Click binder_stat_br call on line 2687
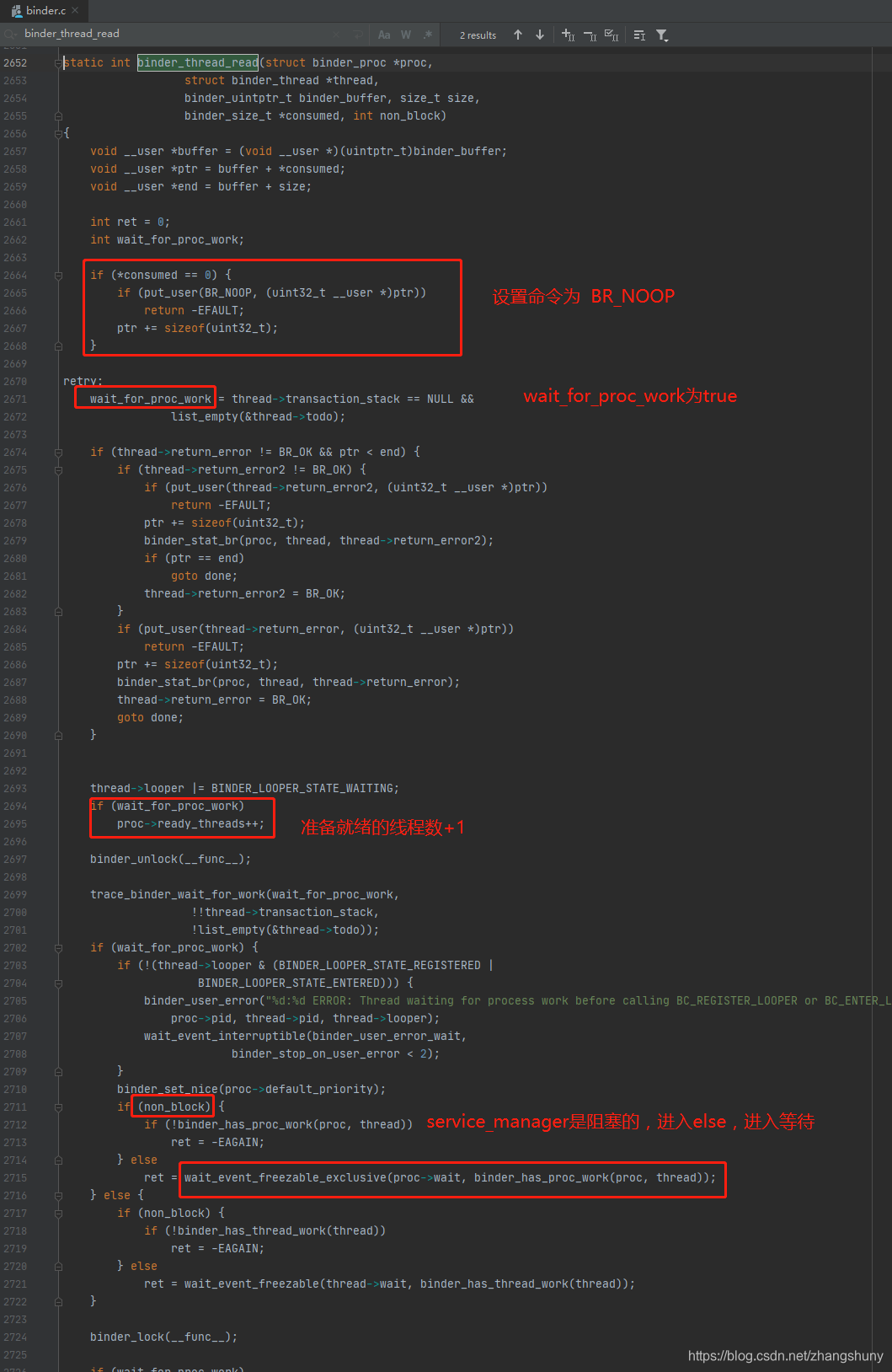This screenshot has width=892, height=1372. click(x=288, y=683)
